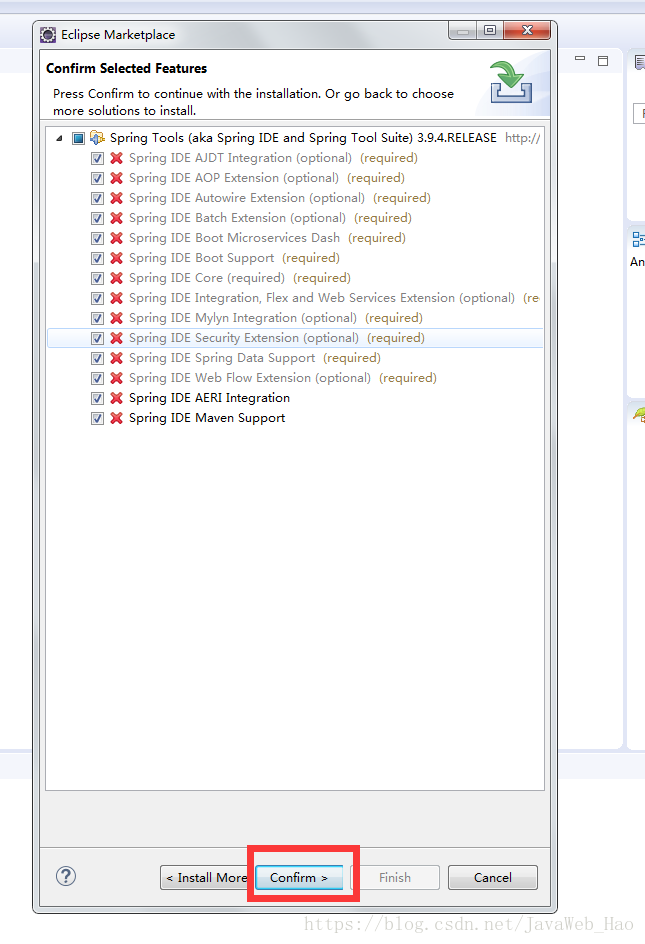This screenshot has width=645, height=944.
Task: Uncheck Spring IDE Core checkbox
Action: 97,278
